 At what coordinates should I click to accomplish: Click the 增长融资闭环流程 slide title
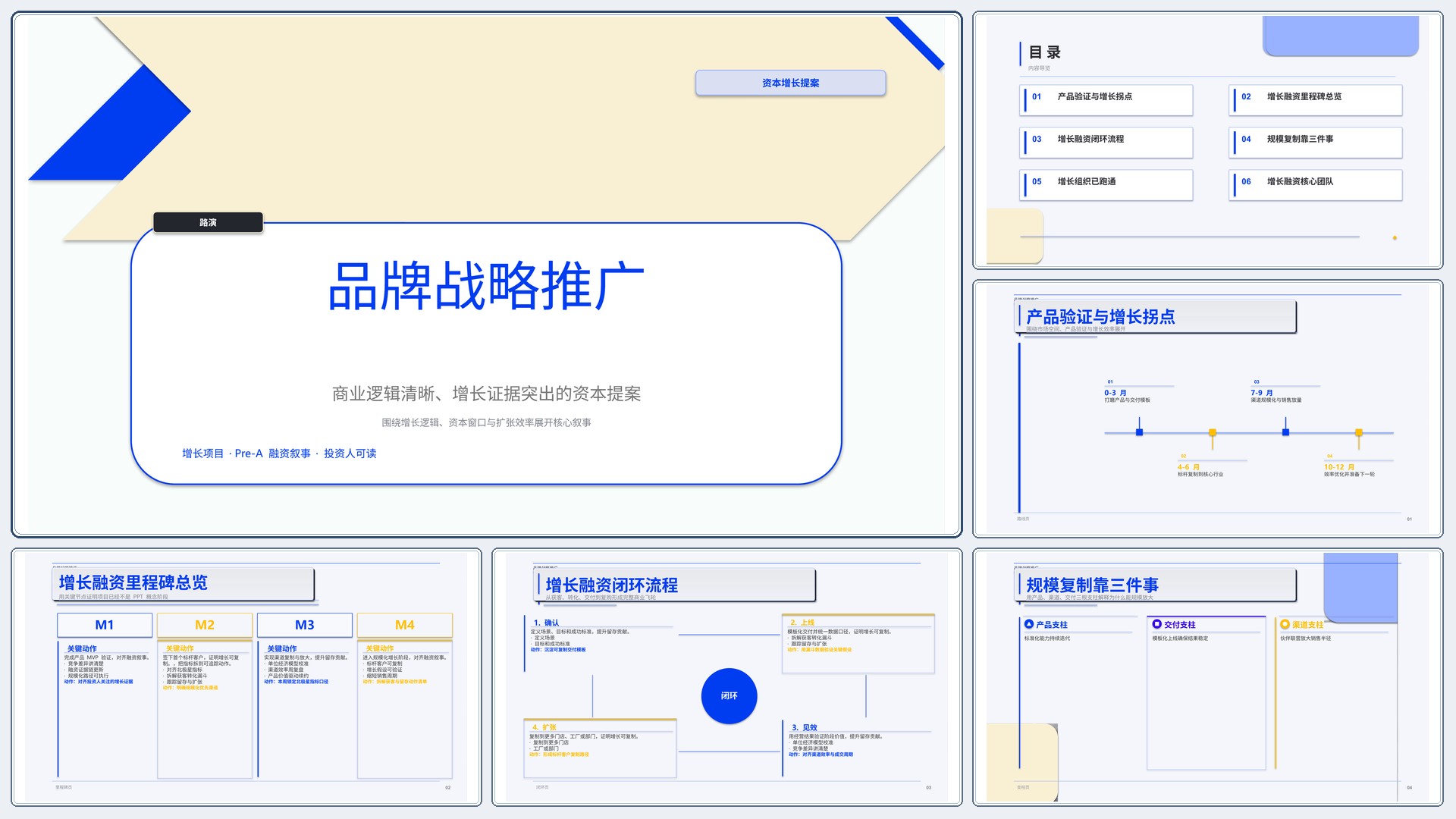[x=612, y=585]
